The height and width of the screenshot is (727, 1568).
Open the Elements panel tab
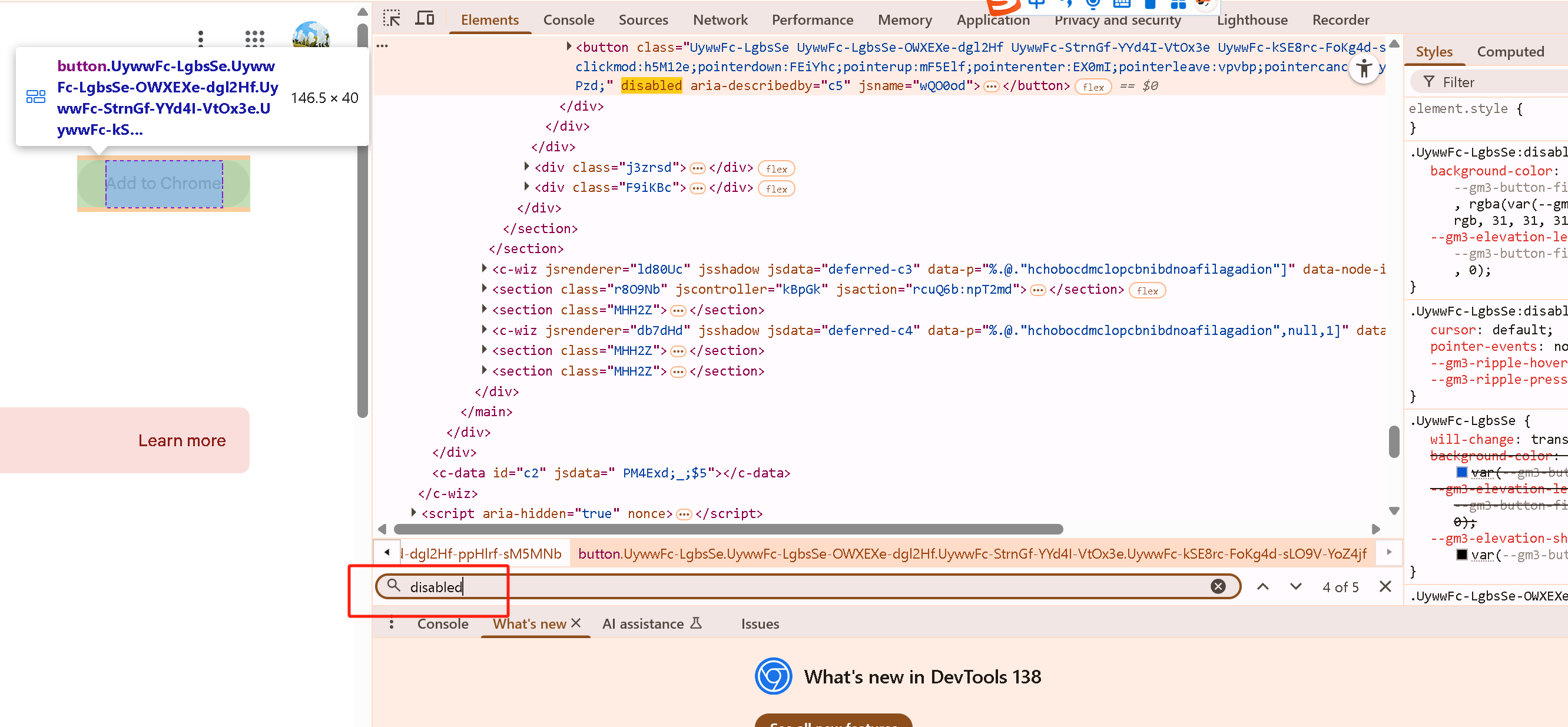[489, 20]
